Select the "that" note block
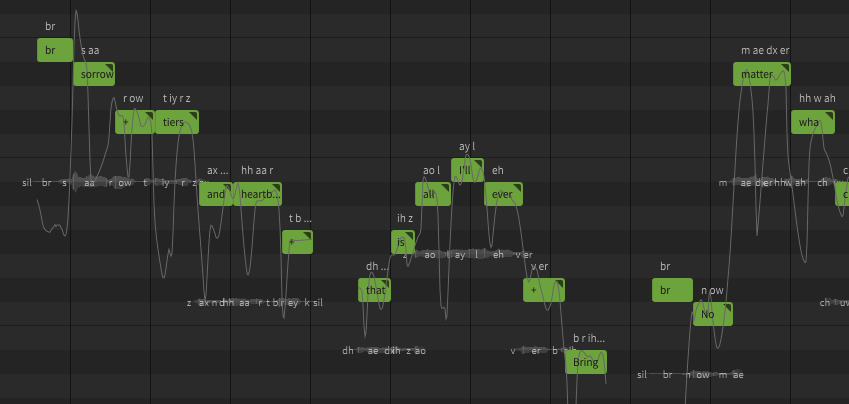Image resolution: width=849 pixels, height=404 pixels. point(374,290)
